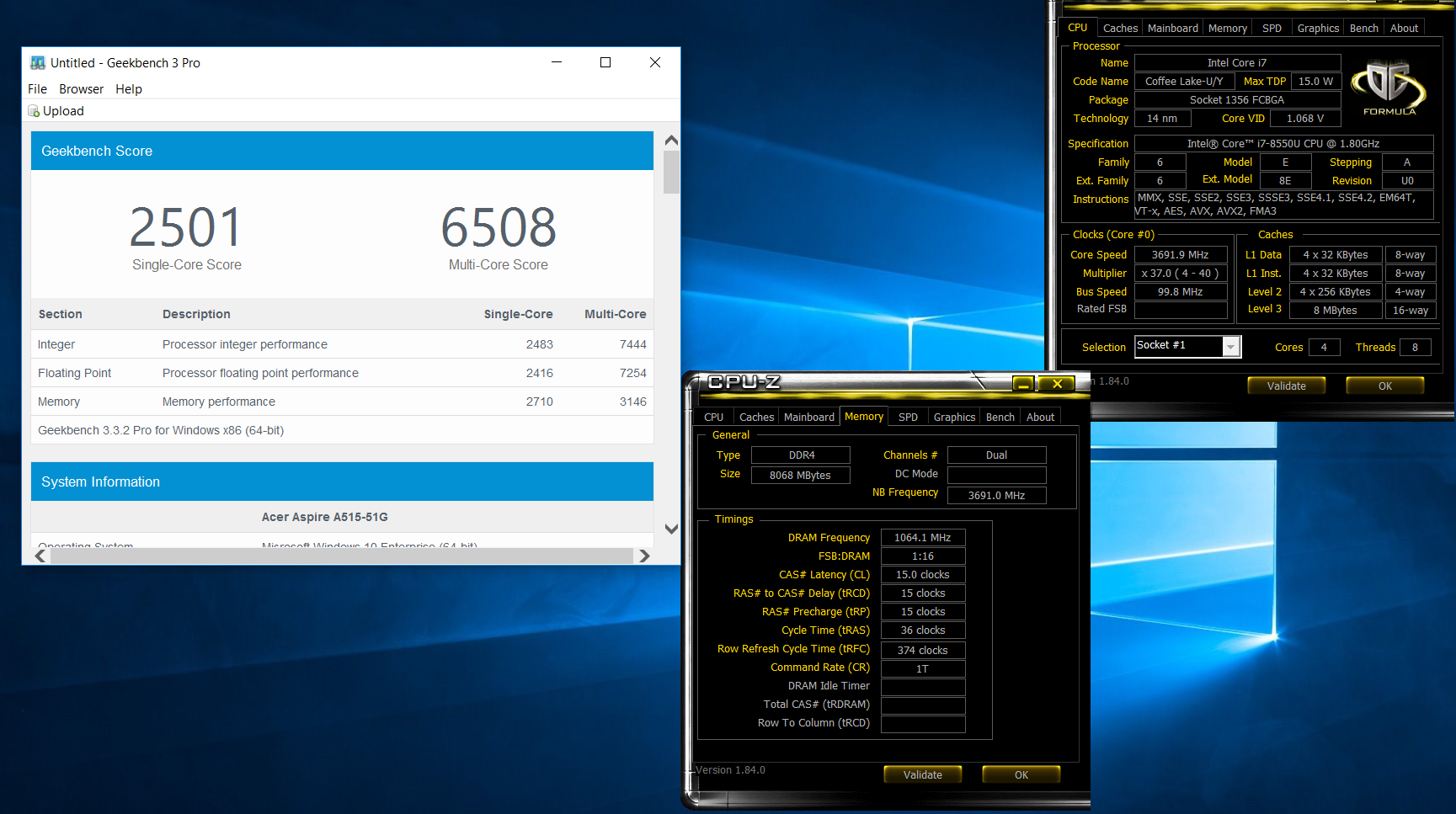The height and width of the screenshot is (814, 1456).
Task: Click the vertical scrollbar thumb in Geekbench
Action: (x=671, y=173)
